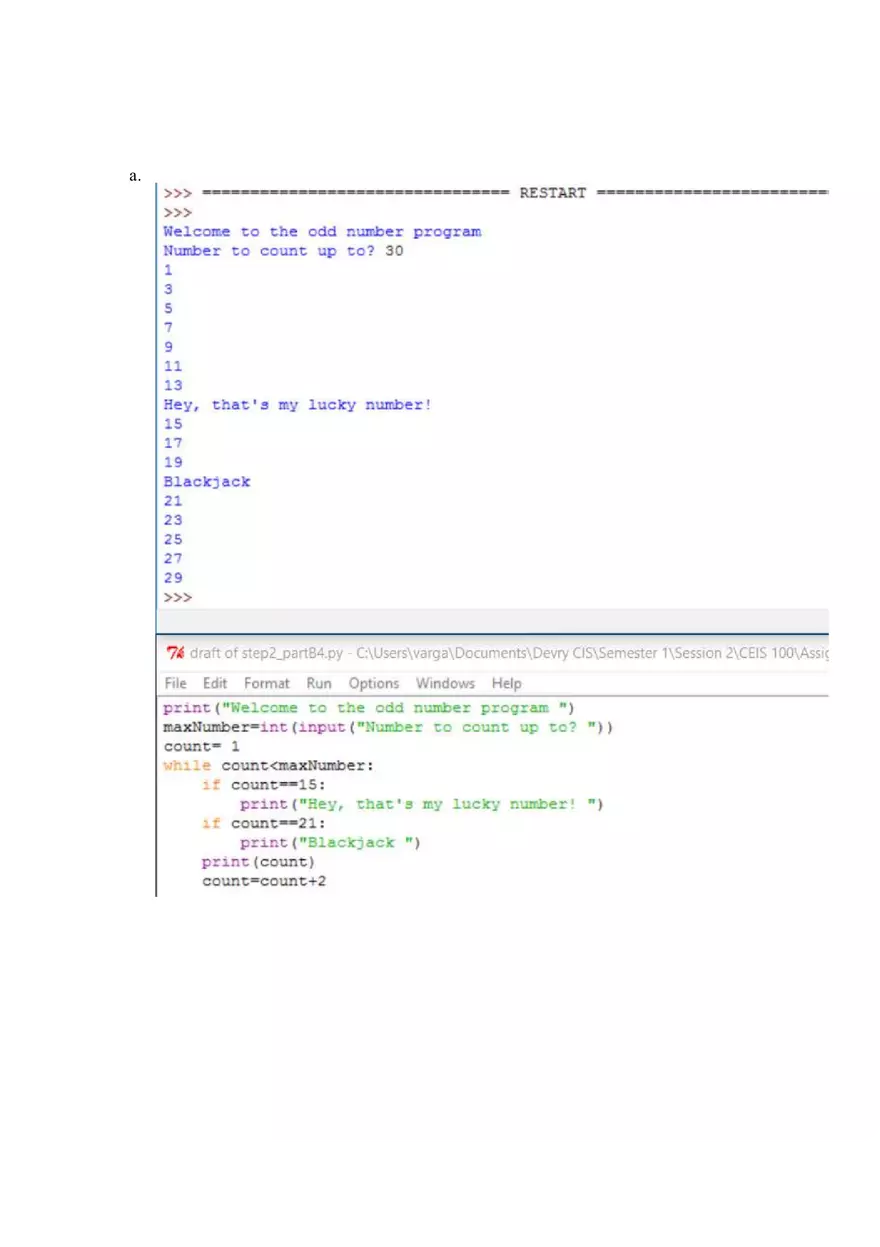880x1247 pixels.
Task: Click the RESTART line in the shell
Action: (496, 193)
